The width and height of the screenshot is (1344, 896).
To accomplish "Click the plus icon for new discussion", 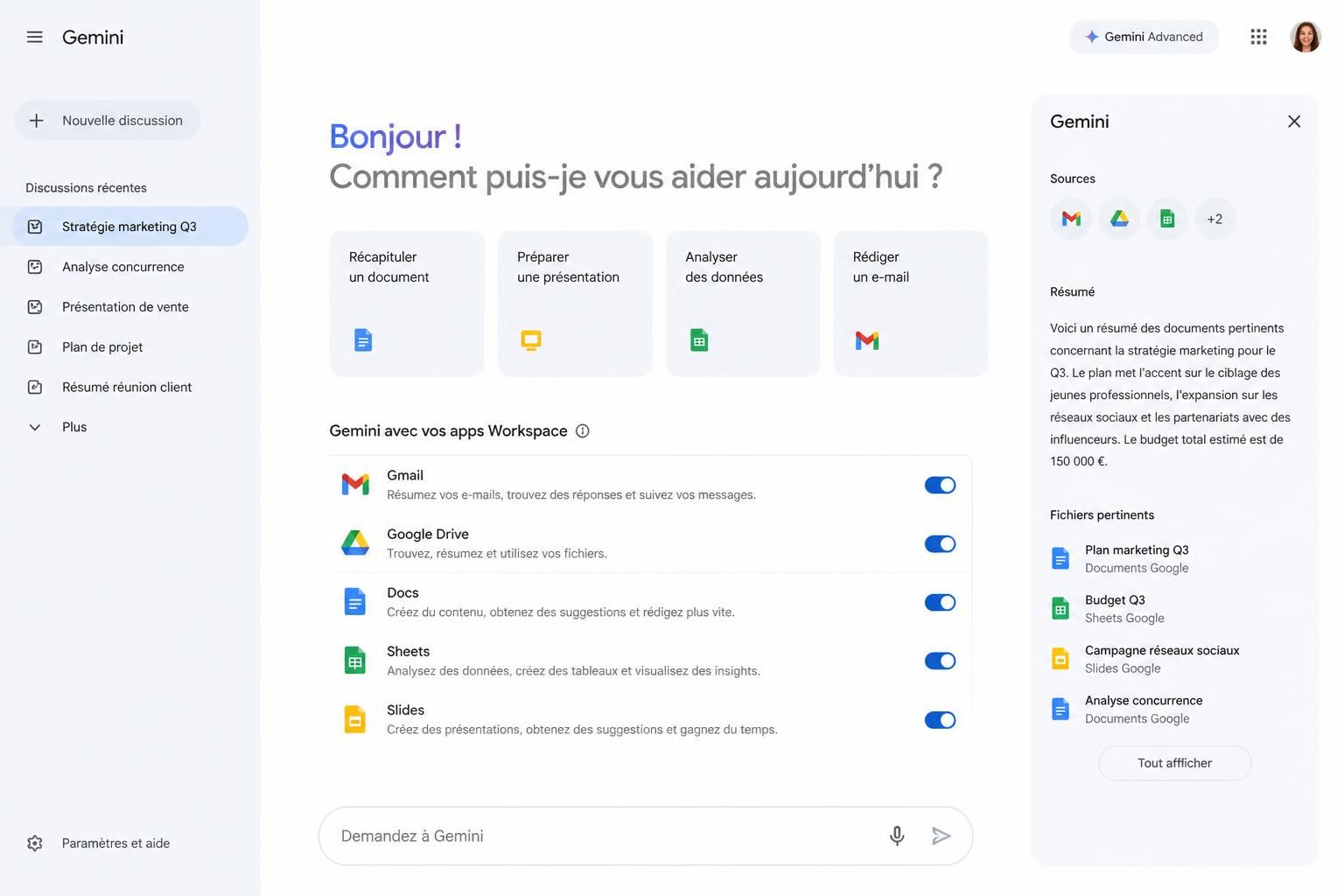I will click(37, 121).
